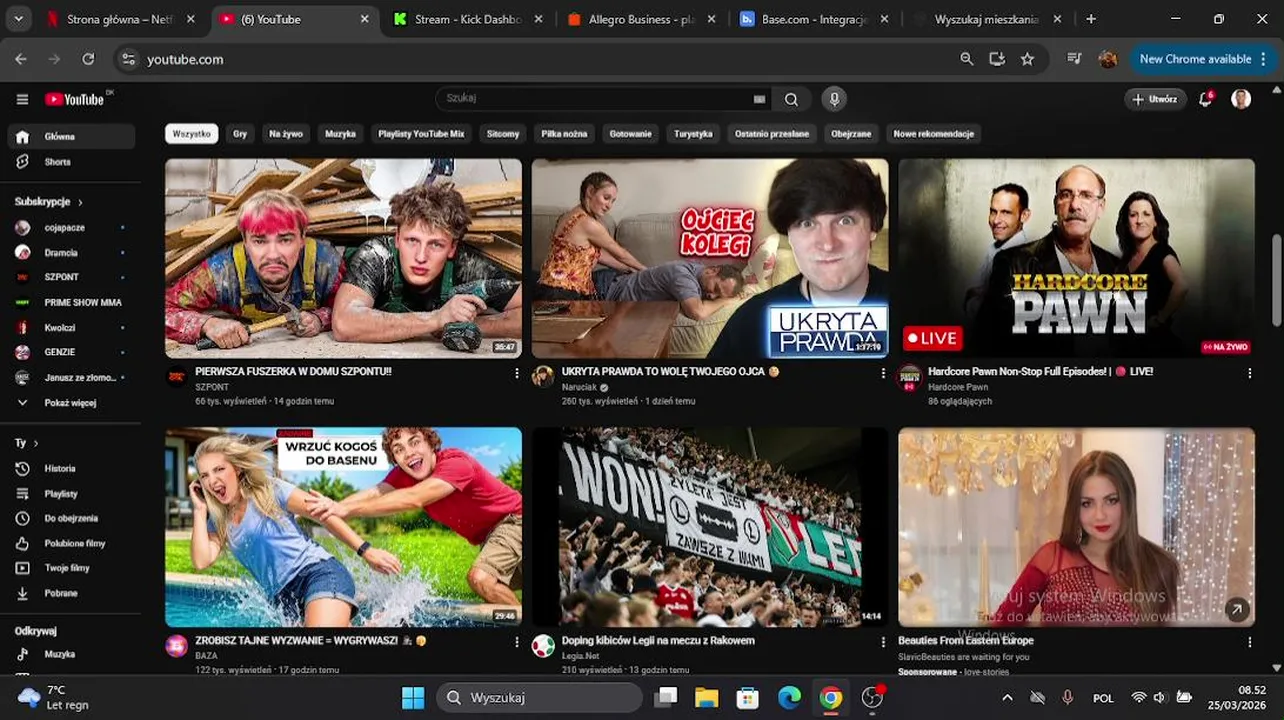Screen dimensions: 1284x720
Task: Click the Chrome reload button
Action: click(88, 59)
